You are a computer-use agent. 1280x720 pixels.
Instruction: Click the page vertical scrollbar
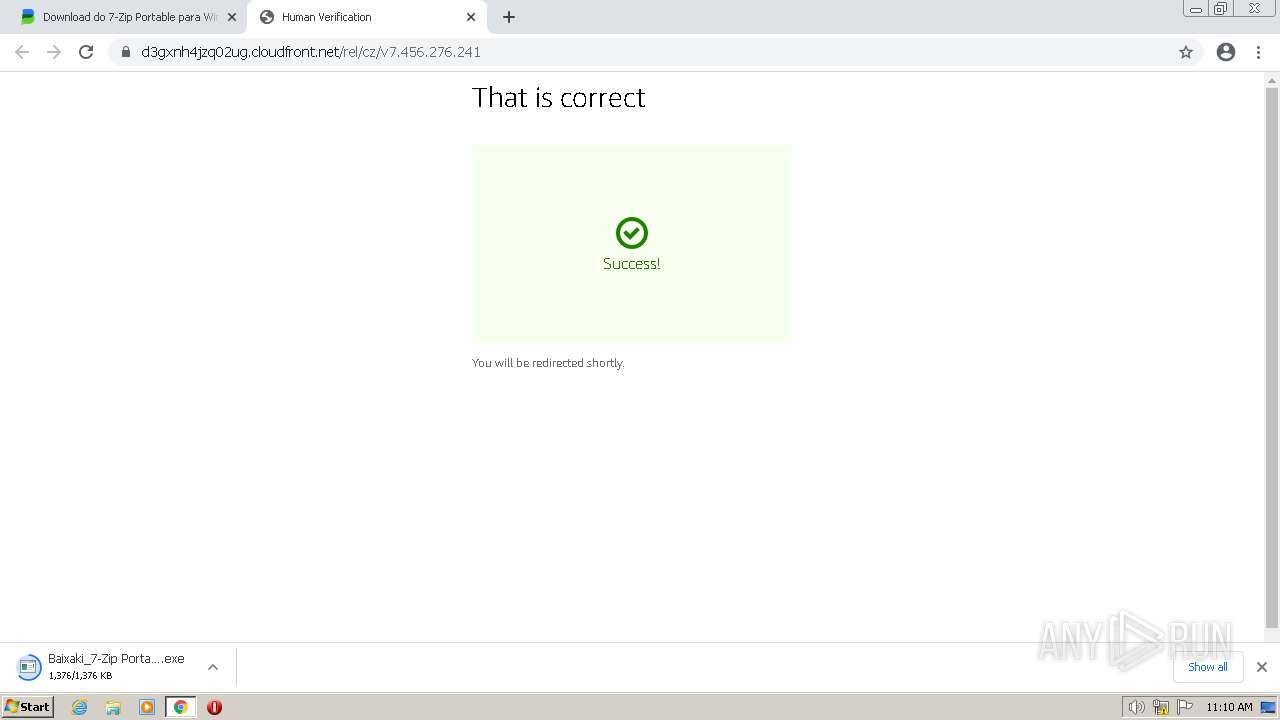pos(1272,357)
